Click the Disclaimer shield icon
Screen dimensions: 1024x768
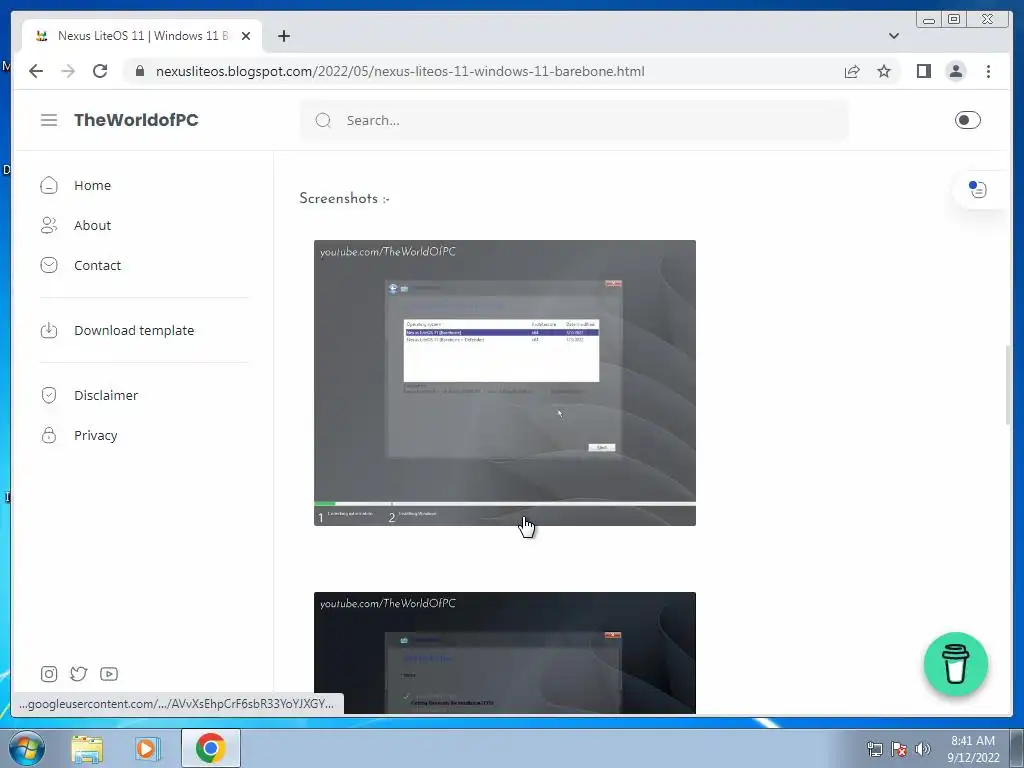(x=49, y=395)
